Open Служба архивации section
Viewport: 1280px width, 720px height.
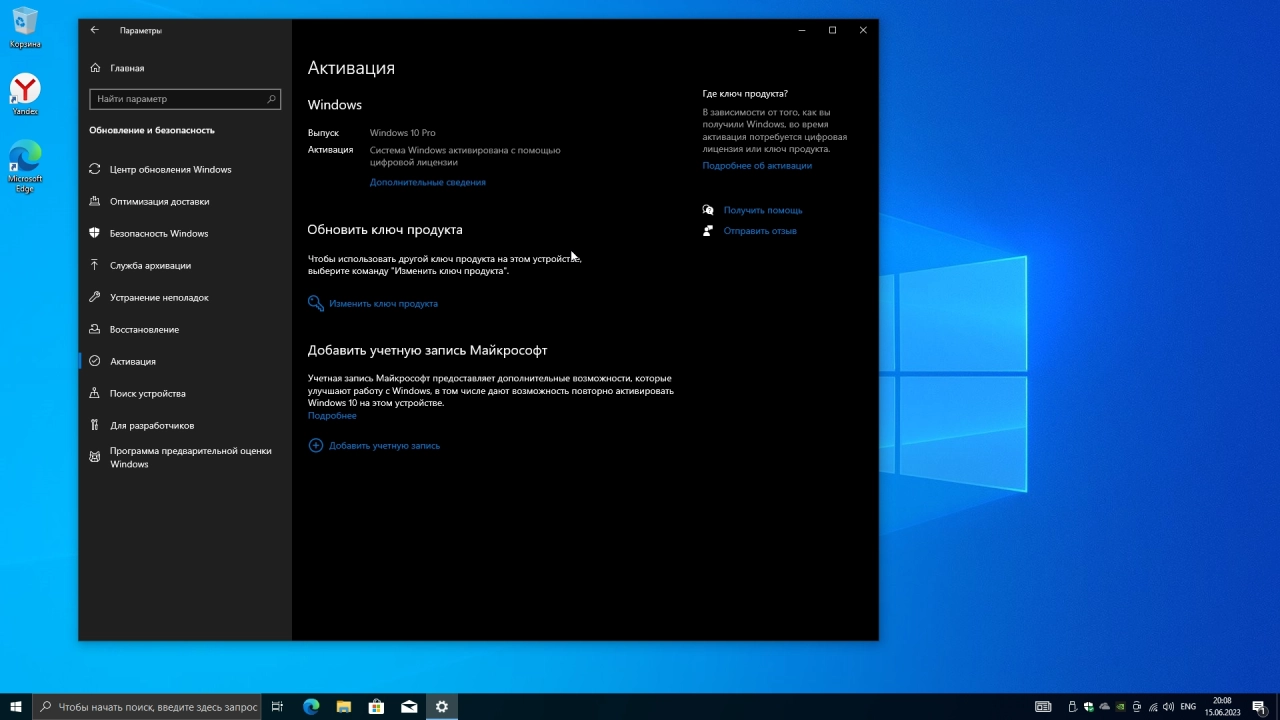[x=150, y=265]
